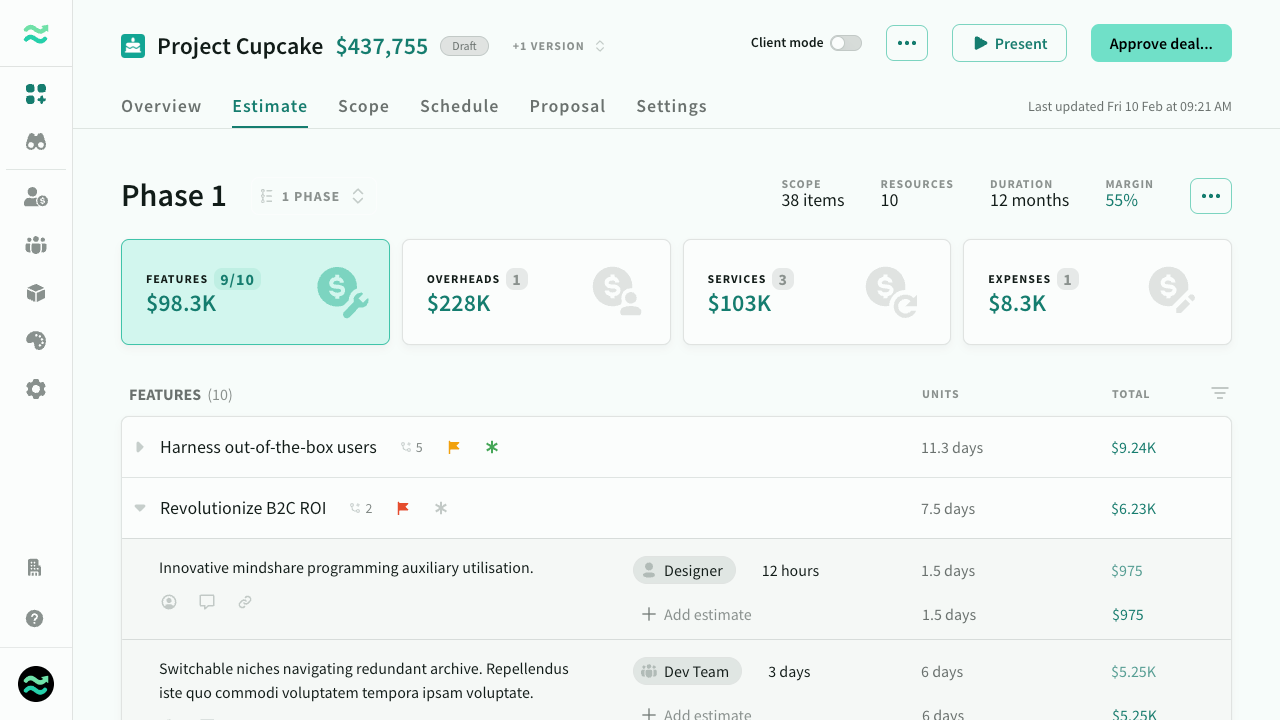Click the Approve deal button
This screenshot has width=1280, height=720.
pos(1161,43)
